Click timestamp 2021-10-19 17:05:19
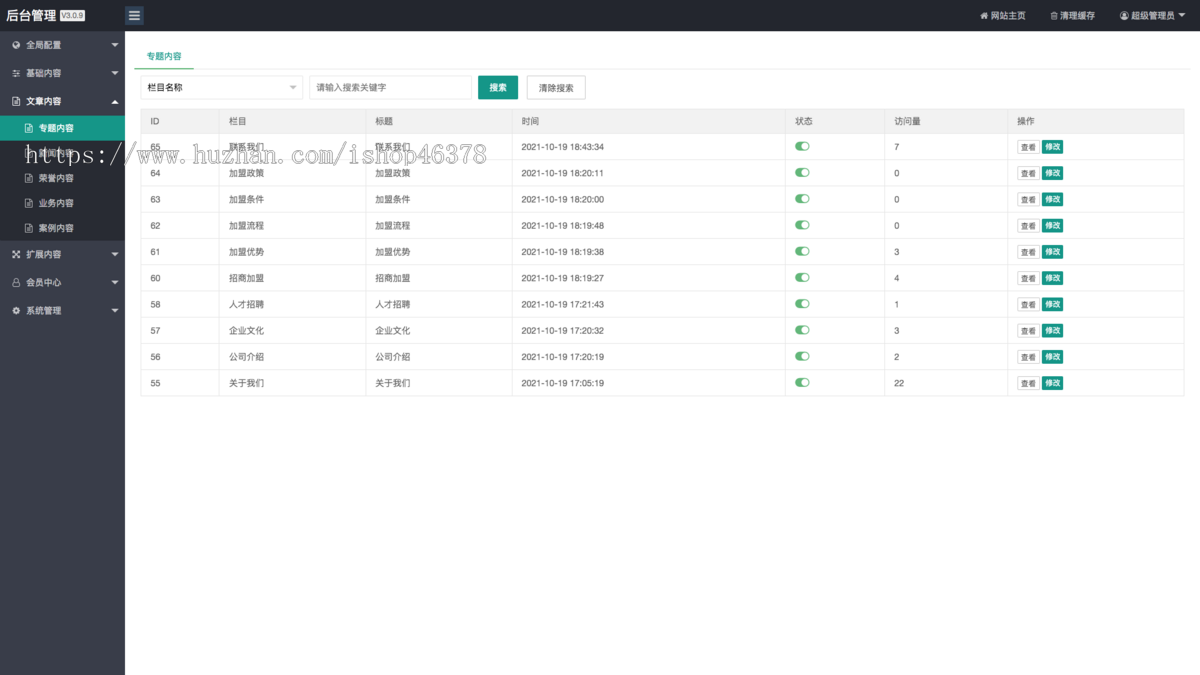The width and height of the screenshot is (1200, 675). 562,383
